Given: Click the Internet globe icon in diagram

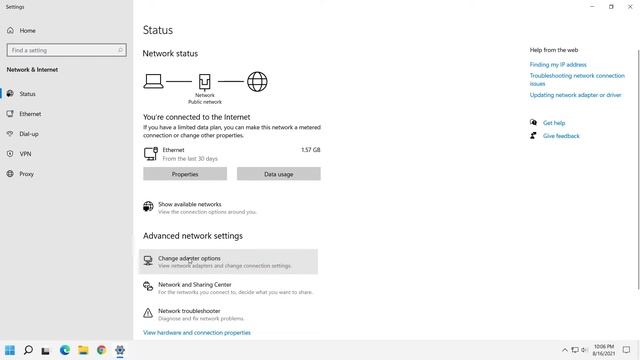Looking at the screenshot, I should tap(257, 82).
